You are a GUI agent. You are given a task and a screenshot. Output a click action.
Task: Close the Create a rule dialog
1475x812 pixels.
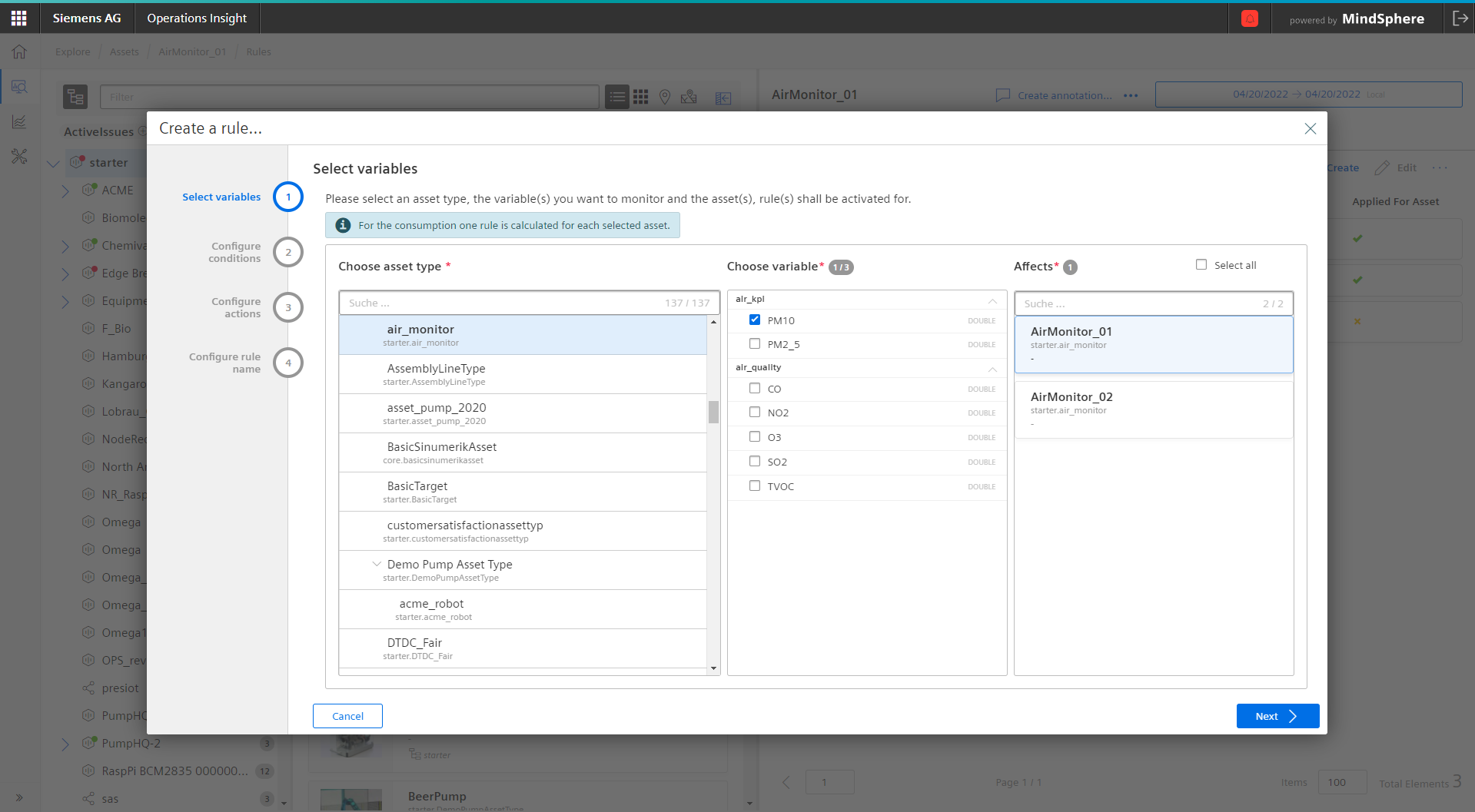pos(1310,129)
